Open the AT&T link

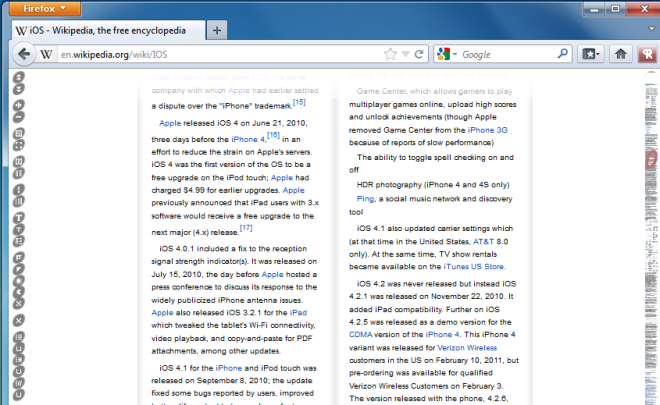(x=483, y=242)
